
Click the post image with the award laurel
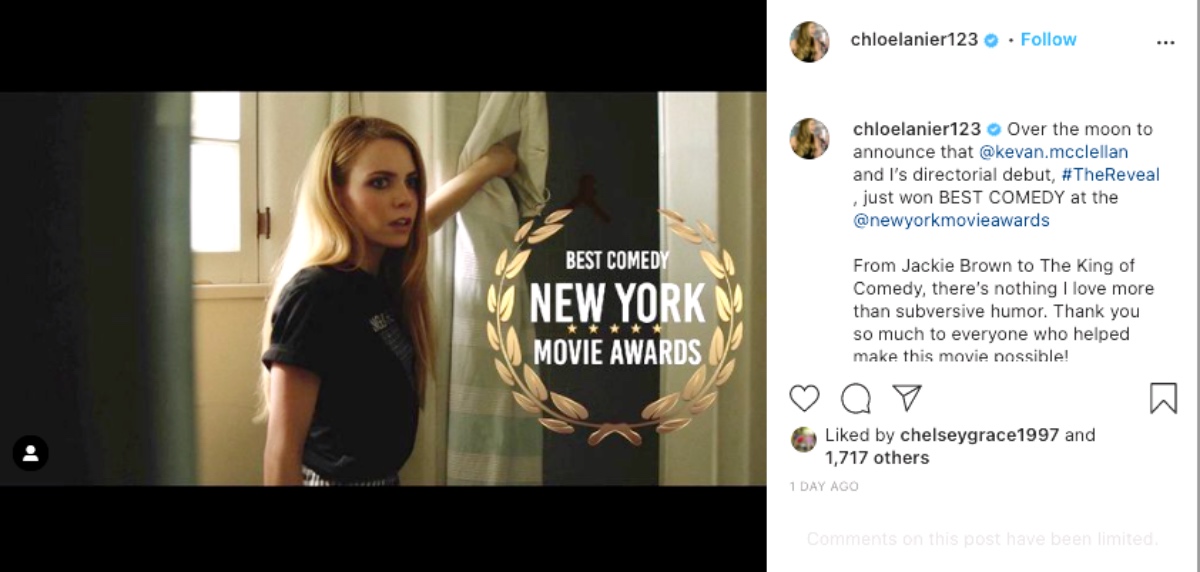tap(383, 288)
